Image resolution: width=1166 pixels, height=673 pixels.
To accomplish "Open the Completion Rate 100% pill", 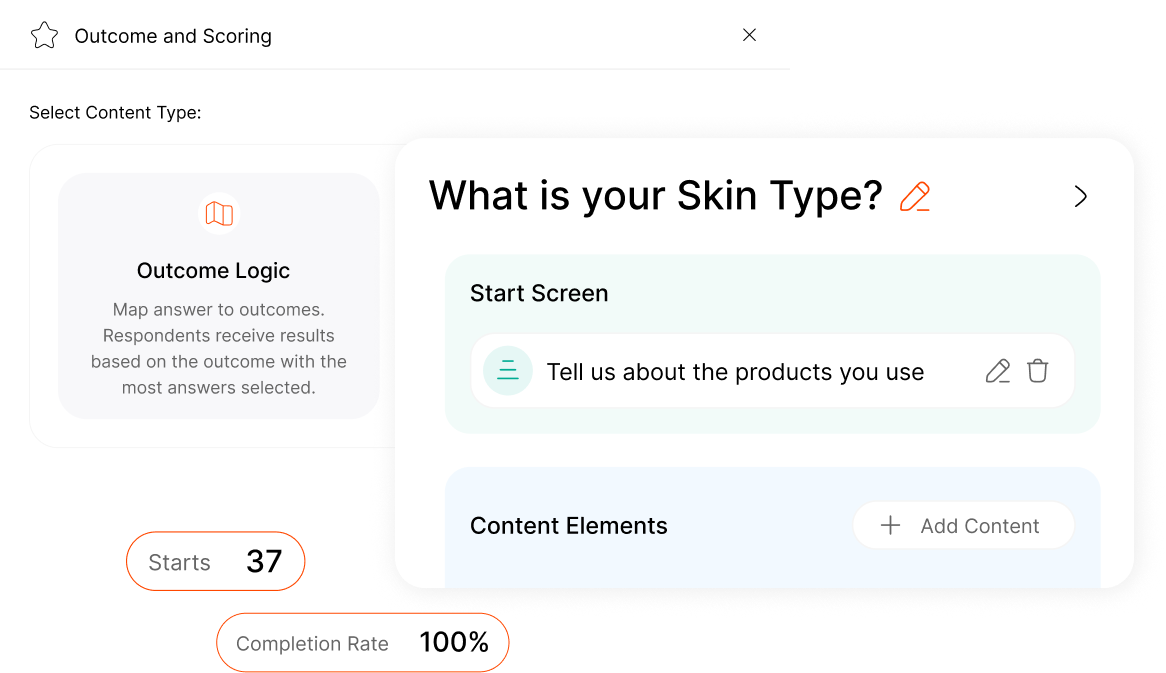I will coord(362,643).
